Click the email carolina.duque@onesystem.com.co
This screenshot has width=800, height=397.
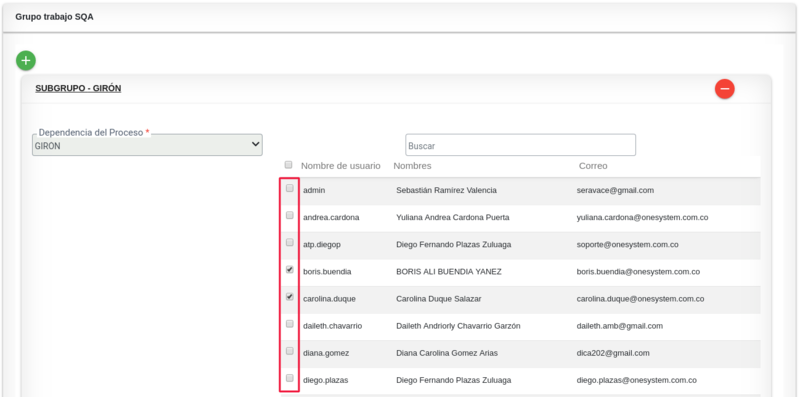pyautogui.click(x=641, y=299)
